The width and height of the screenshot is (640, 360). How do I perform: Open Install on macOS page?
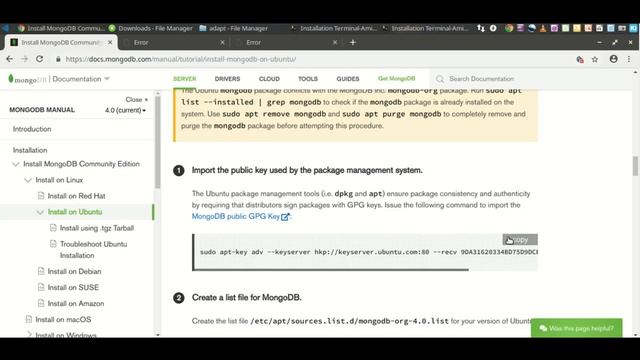click(63, 320)
